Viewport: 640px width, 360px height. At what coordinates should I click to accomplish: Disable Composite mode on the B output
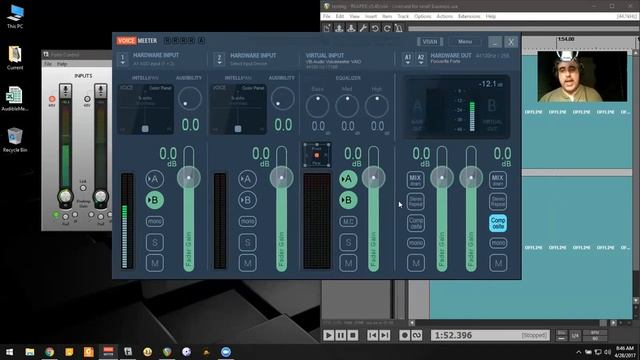point(498,223)
